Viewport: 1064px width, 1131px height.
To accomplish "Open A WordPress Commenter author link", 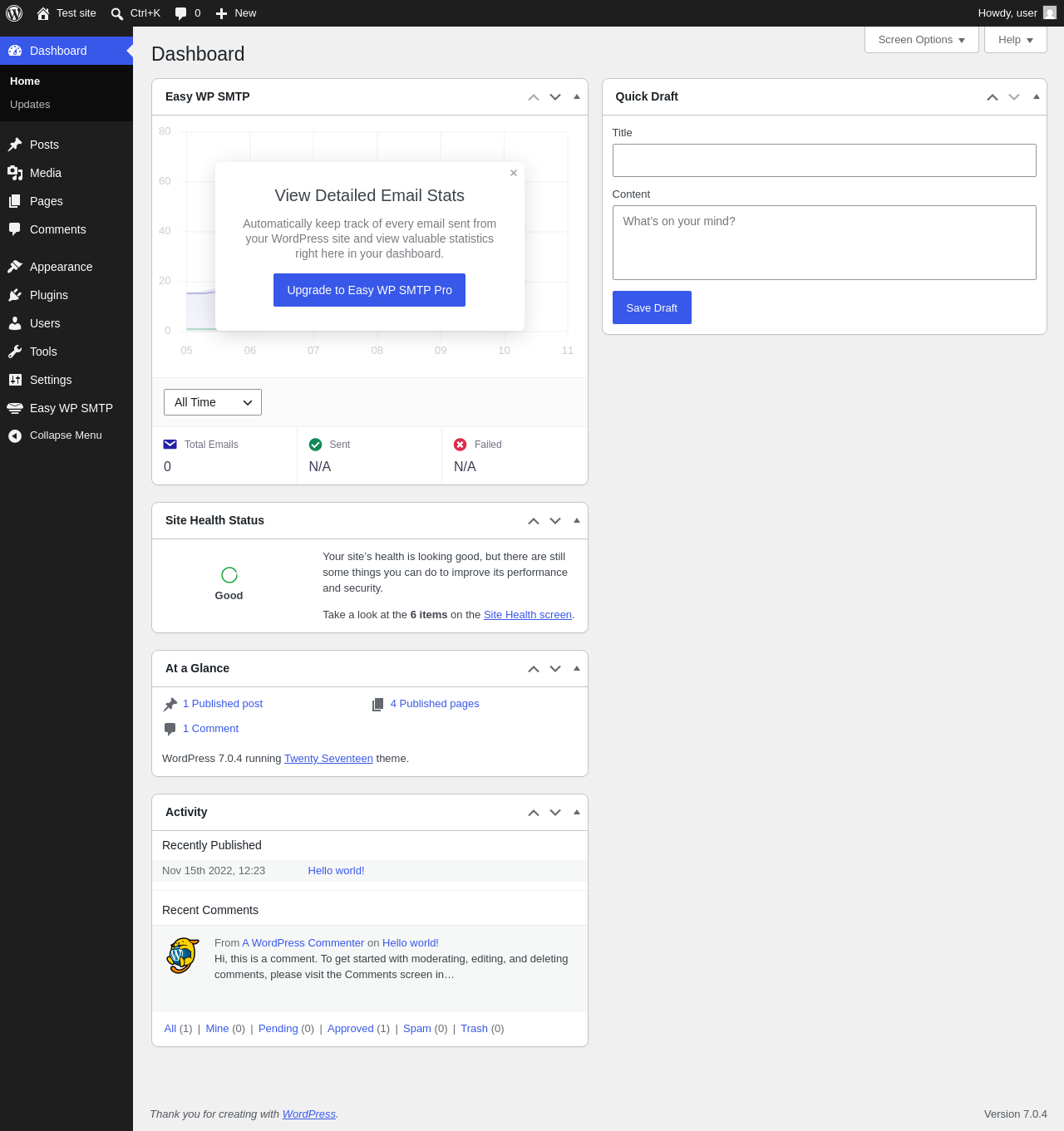I will [303, 943].
